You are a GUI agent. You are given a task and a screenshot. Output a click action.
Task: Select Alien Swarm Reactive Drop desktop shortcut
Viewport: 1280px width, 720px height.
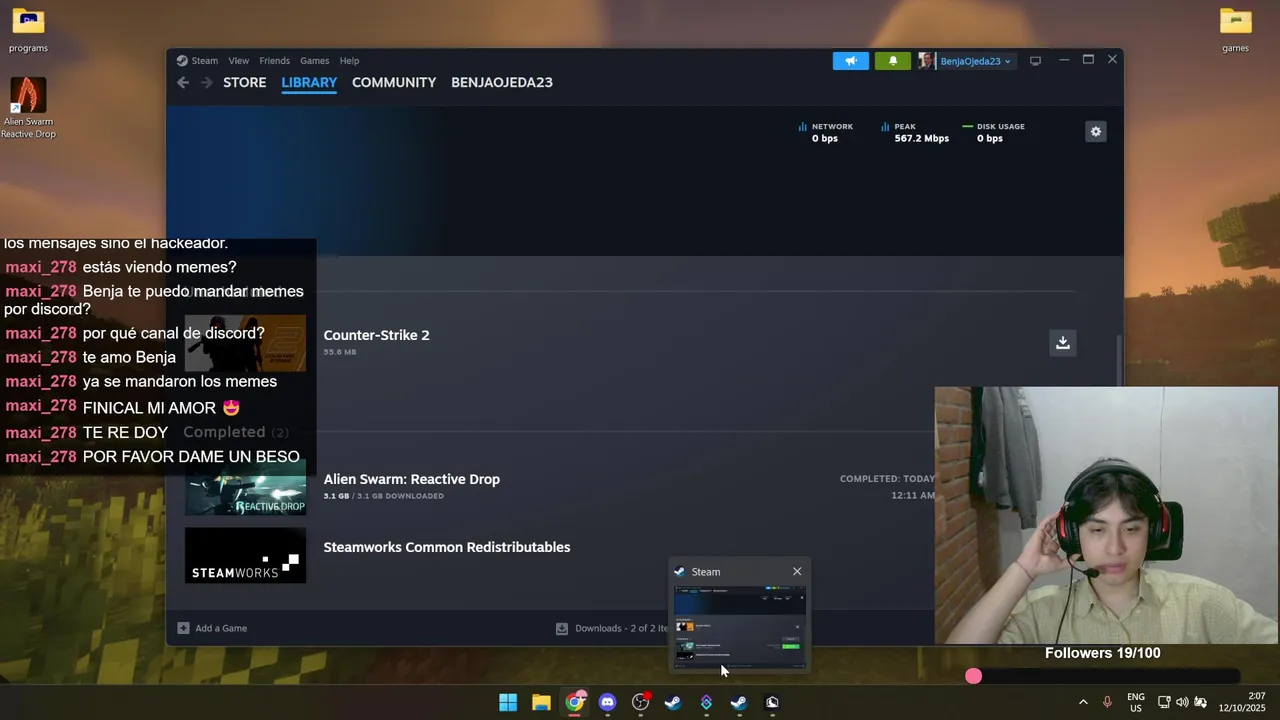[x=28, y=108]
